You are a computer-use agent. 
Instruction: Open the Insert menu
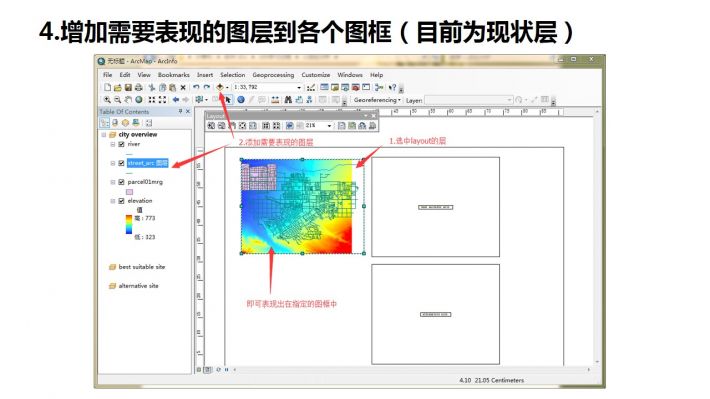205,75
